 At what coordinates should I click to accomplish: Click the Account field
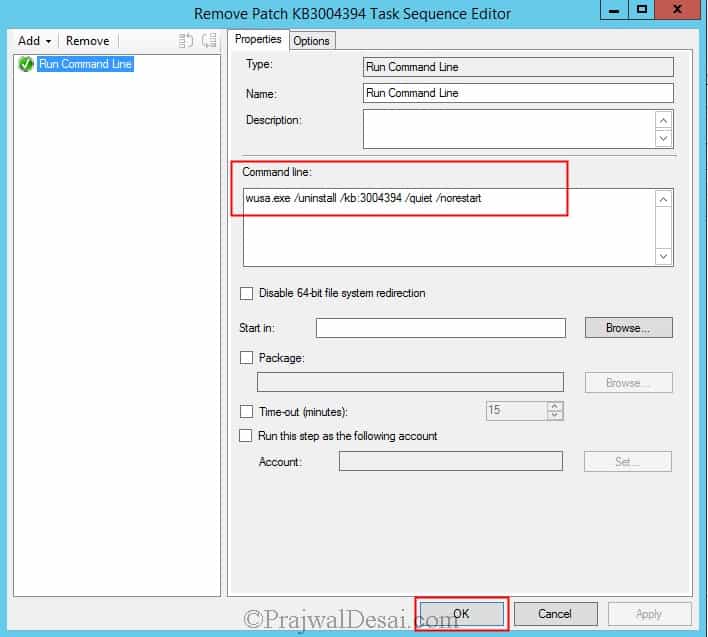point(451,461)
